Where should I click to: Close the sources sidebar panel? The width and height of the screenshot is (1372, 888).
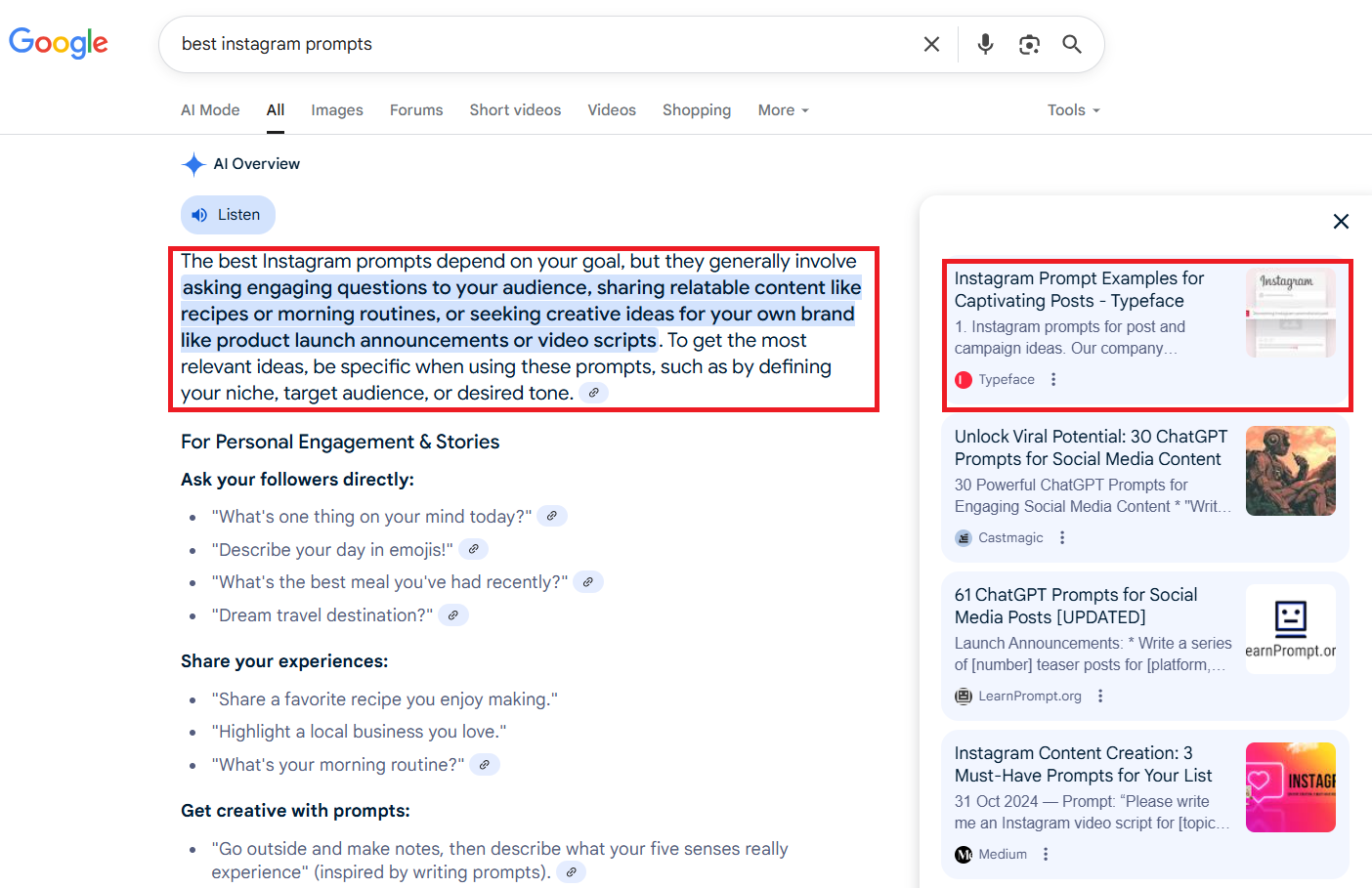pyautogui.click(x=1341, y=222)
